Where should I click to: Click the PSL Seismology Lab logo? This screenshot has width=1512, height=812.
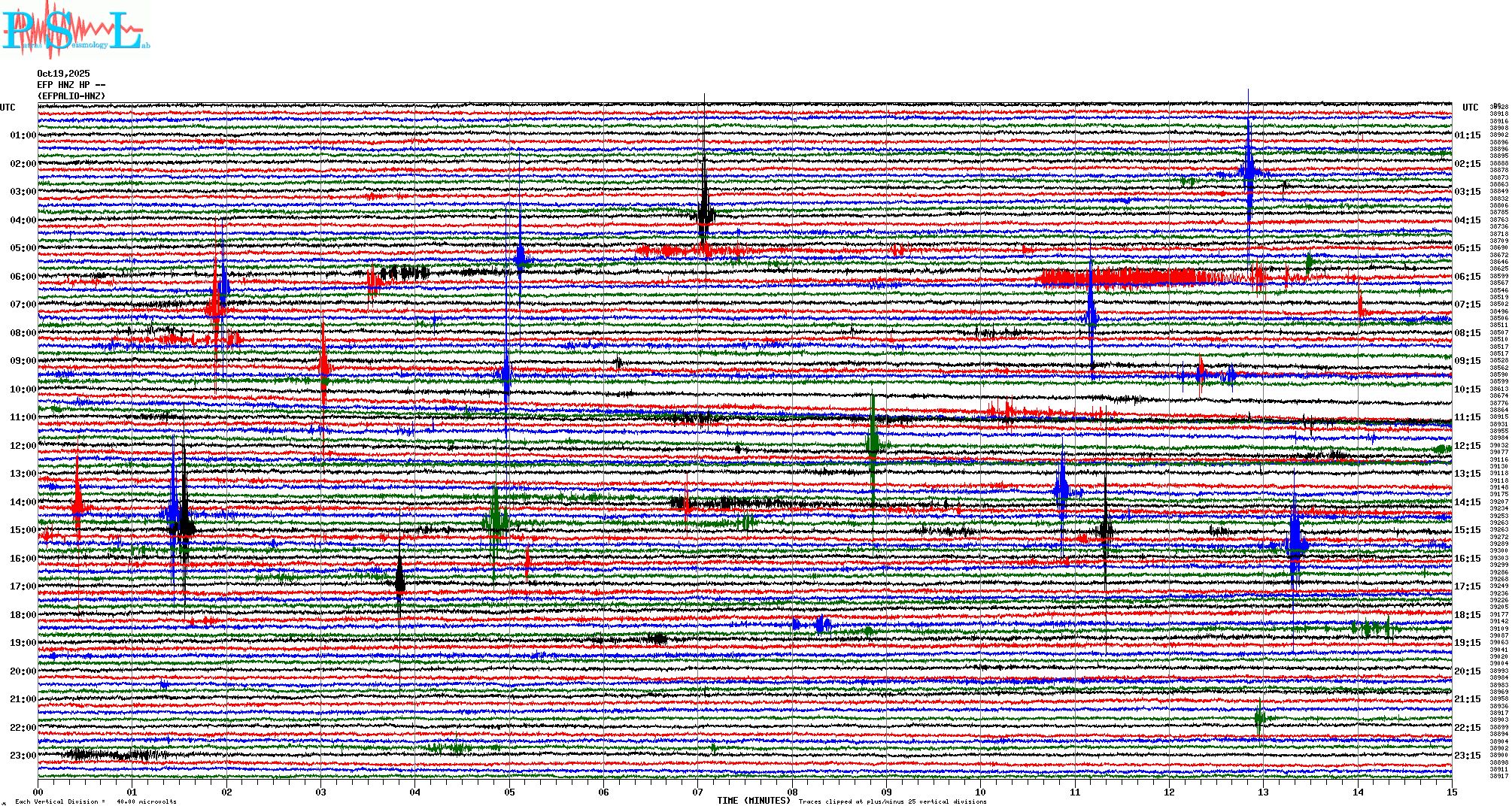[75, 32]
